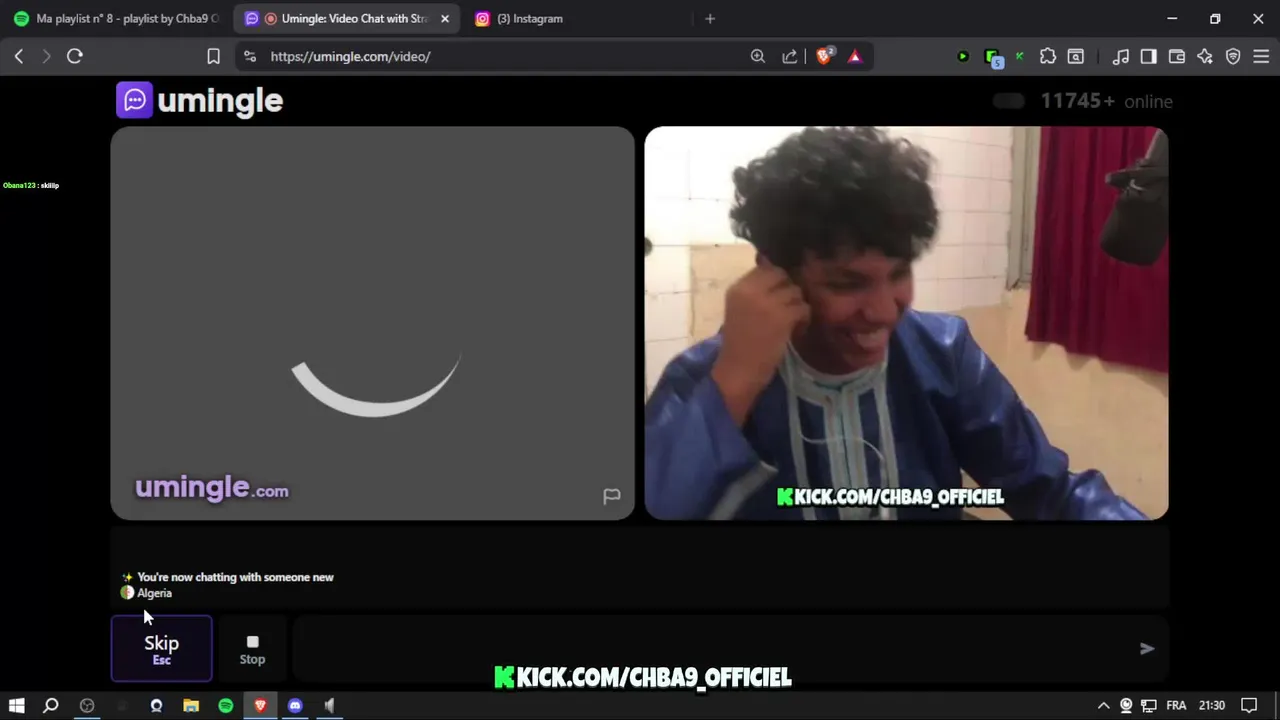Close the Umingle tab
Screen dimensions: 1280x720
click(x=445, y=19)
